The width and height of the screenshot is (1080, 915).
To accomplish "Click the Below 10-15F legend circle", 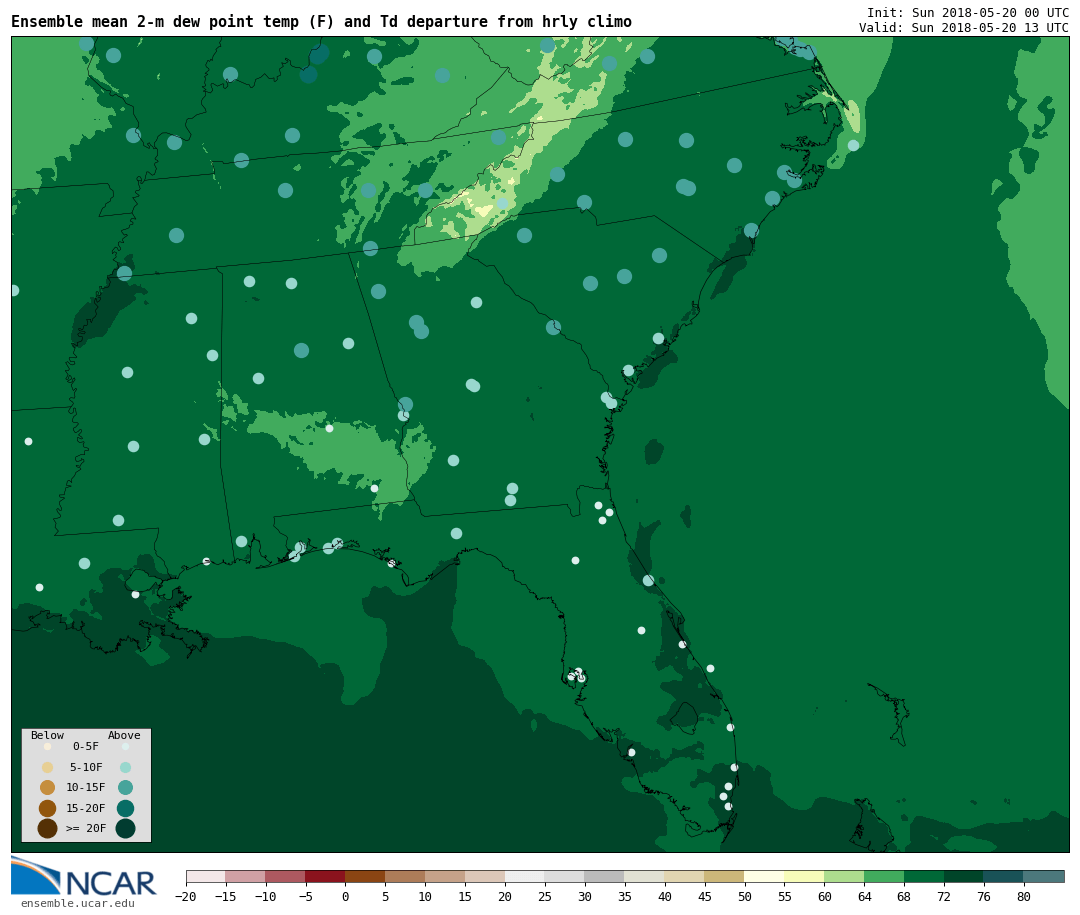I will coord(48,788).
